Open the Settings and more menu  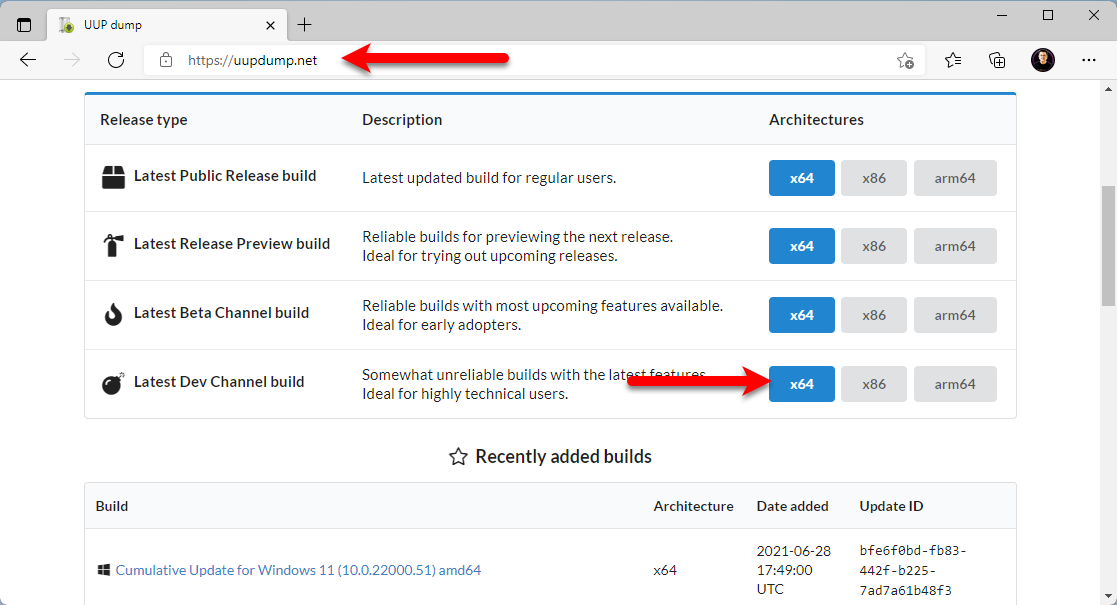click(x=1089, y=60)
